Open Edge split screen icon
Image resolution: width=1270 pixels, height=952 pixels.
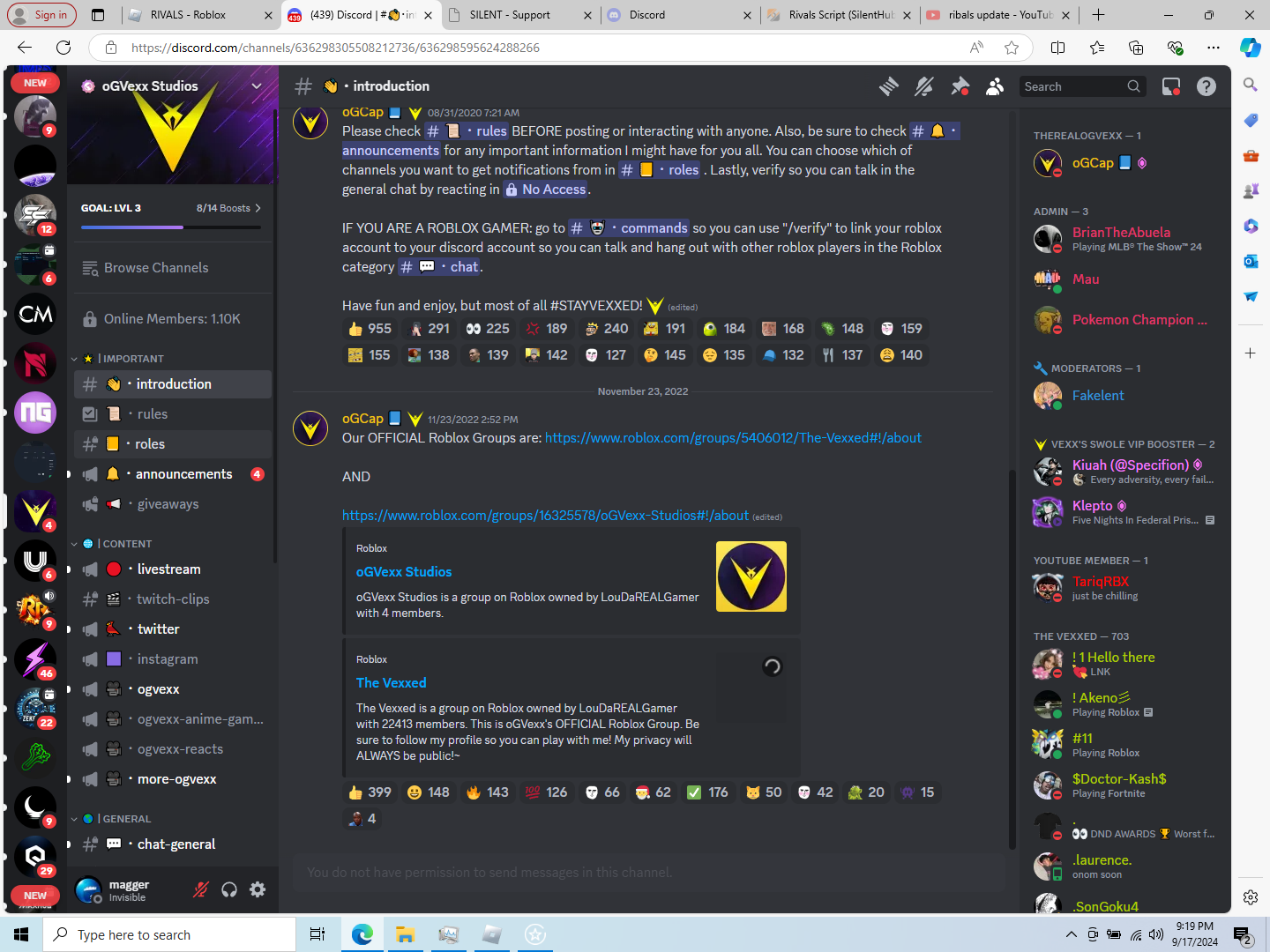[x=1058, y=48]
